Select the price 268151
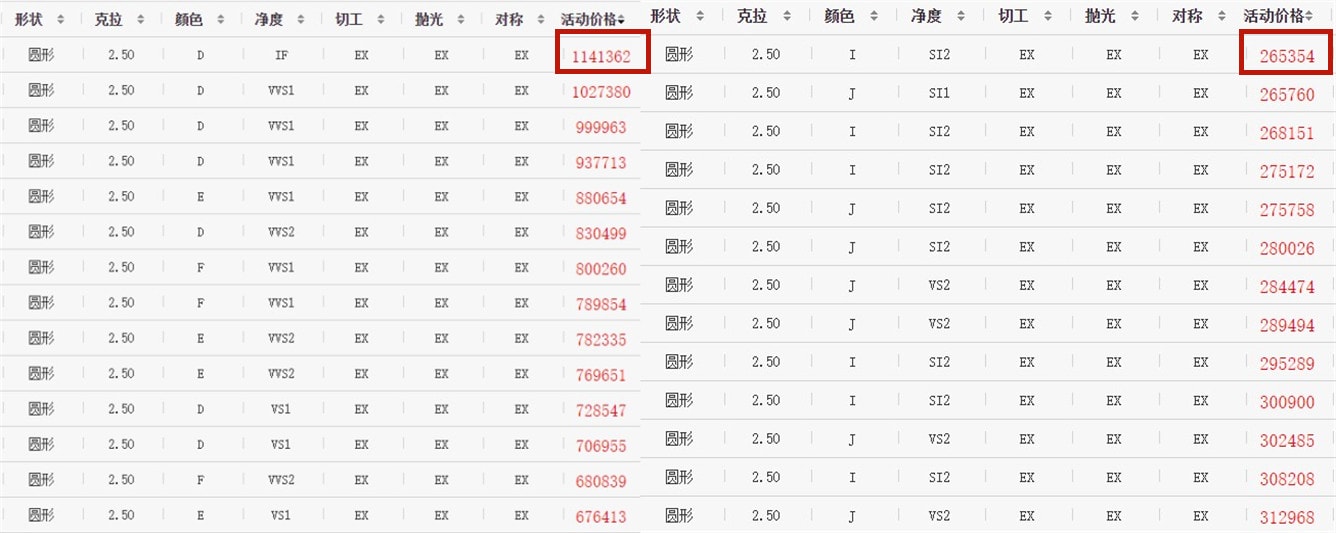The height and width of the screenshot is (533, 1336). pos(1287,133)
